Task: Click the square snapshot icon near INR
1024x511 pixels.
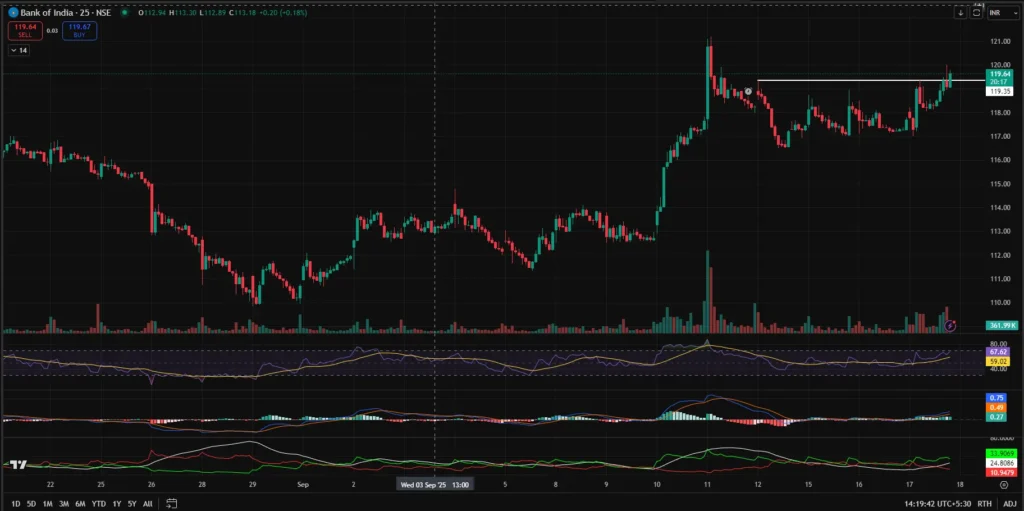Action: coord(976,13)
